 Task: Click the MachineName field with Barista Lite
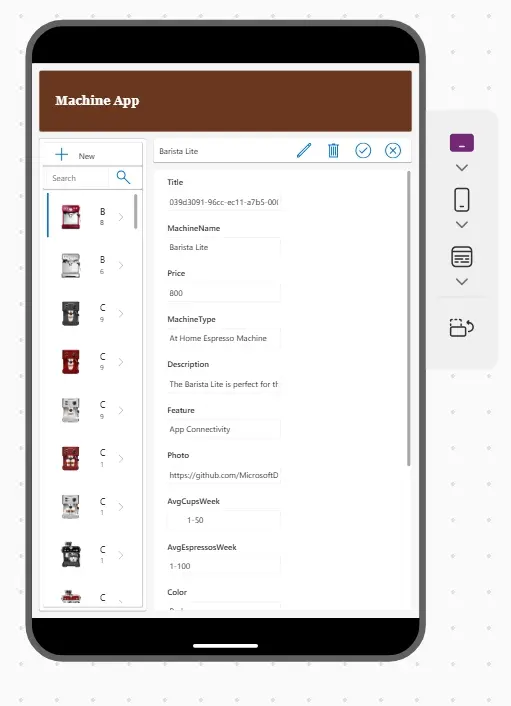[224, 247]
